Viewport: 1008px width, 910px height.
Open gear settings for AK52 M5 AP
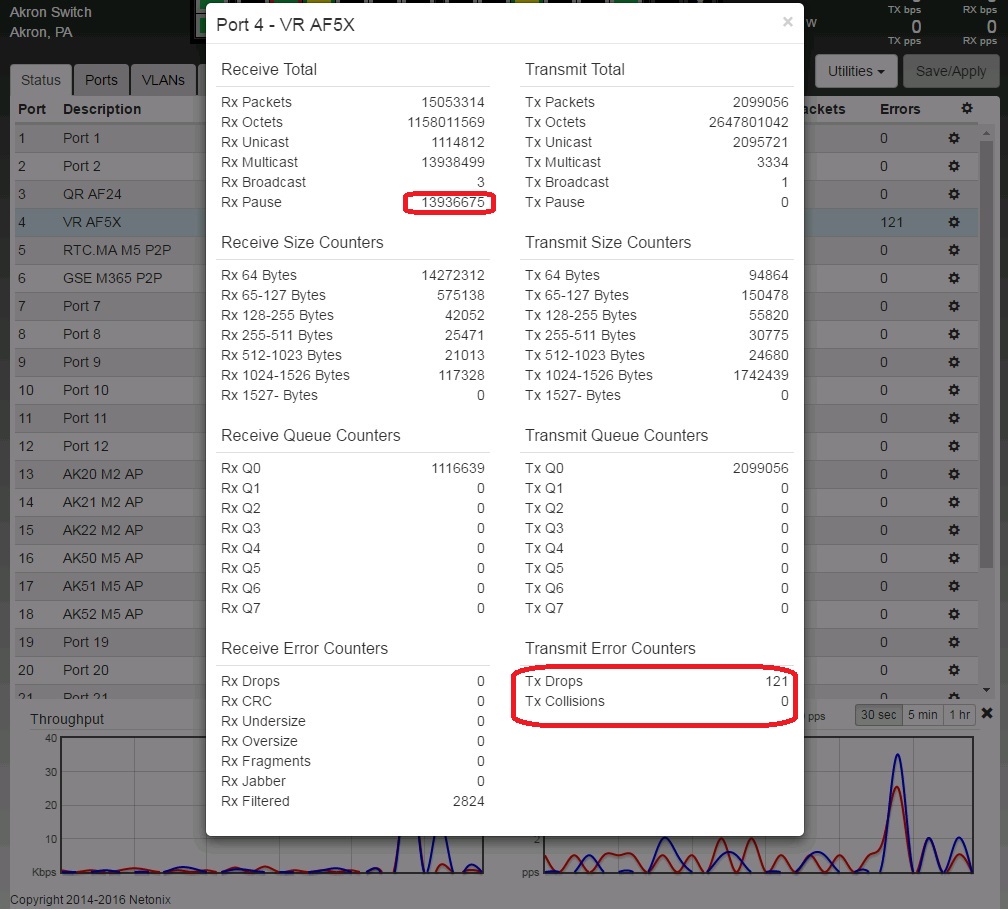[x=954, y=614]
